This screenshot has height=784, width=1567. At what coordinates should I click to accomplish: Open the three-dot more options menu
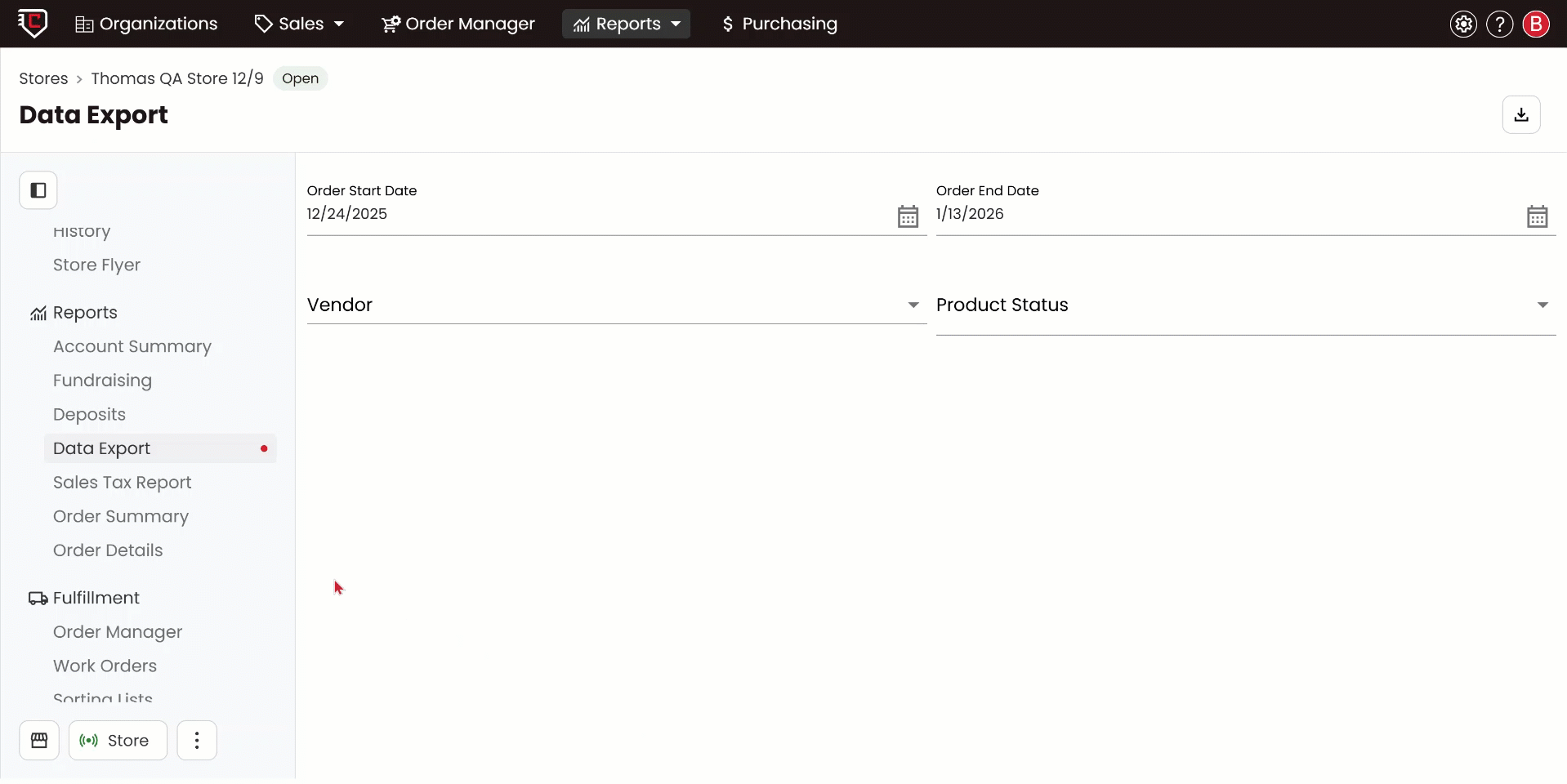197,741
